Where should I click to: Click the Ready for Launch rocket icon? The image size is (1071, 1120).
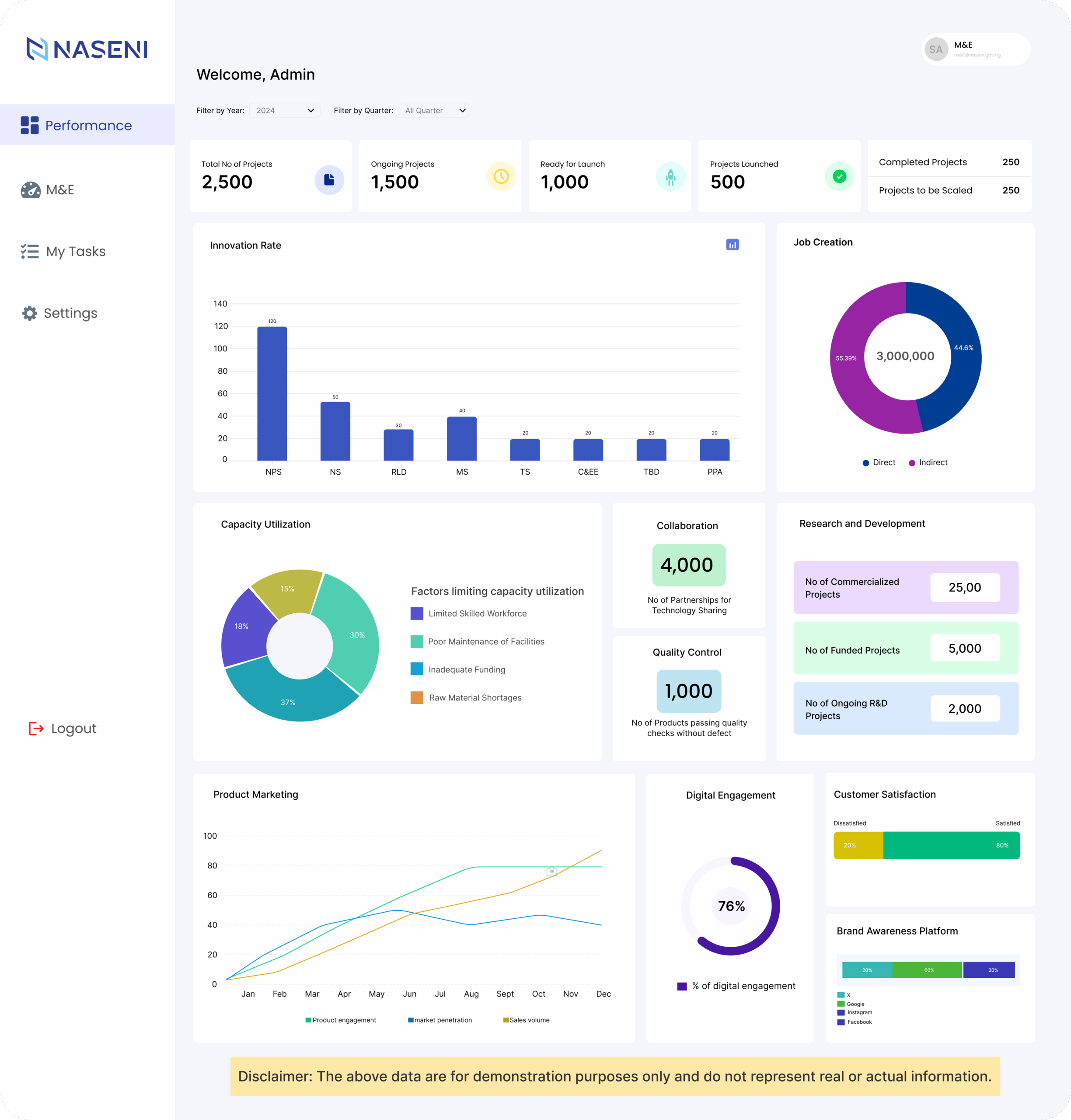[670, 177]
